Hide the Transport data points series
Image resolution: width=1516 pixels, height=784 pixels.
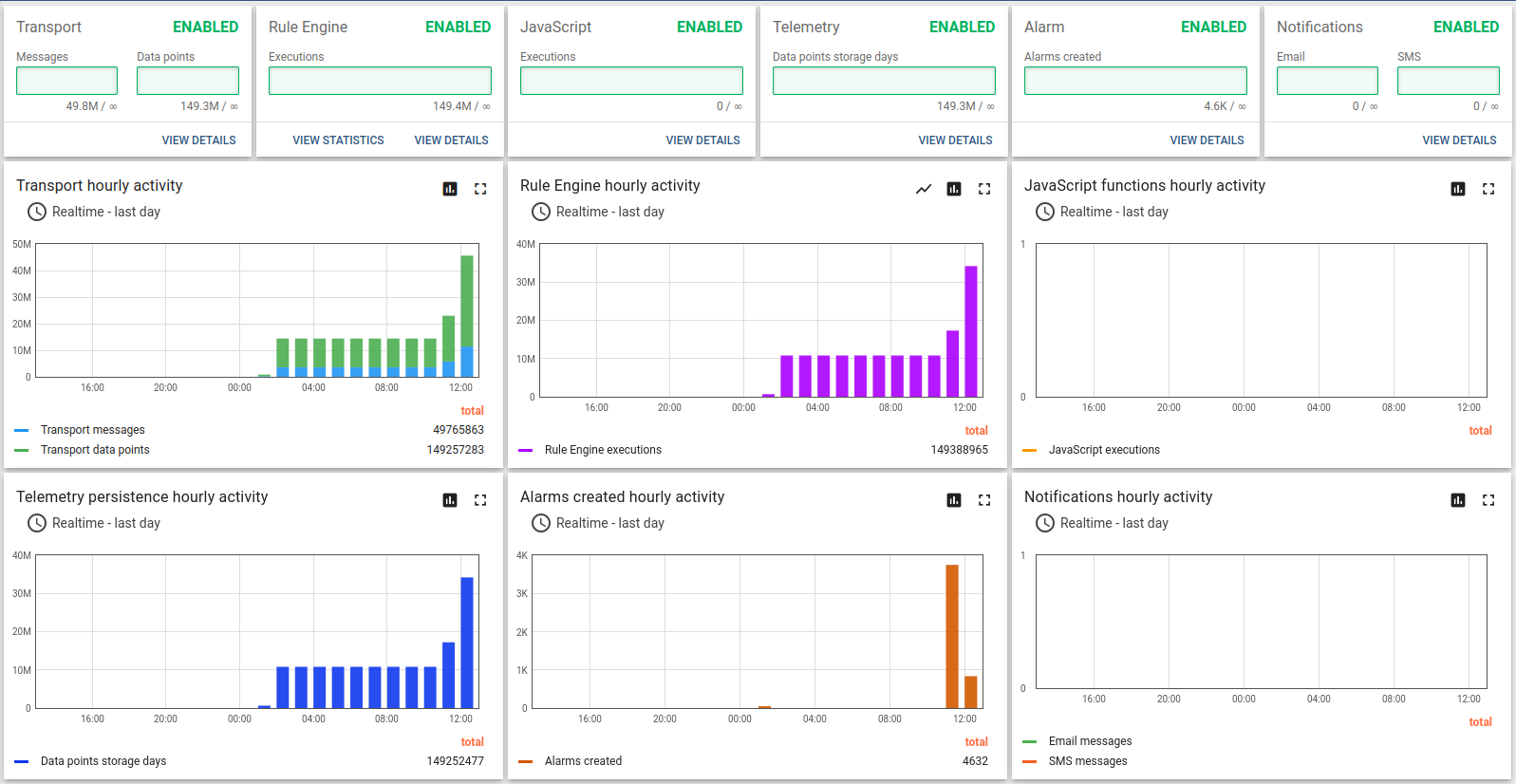[x=94, y=450]
